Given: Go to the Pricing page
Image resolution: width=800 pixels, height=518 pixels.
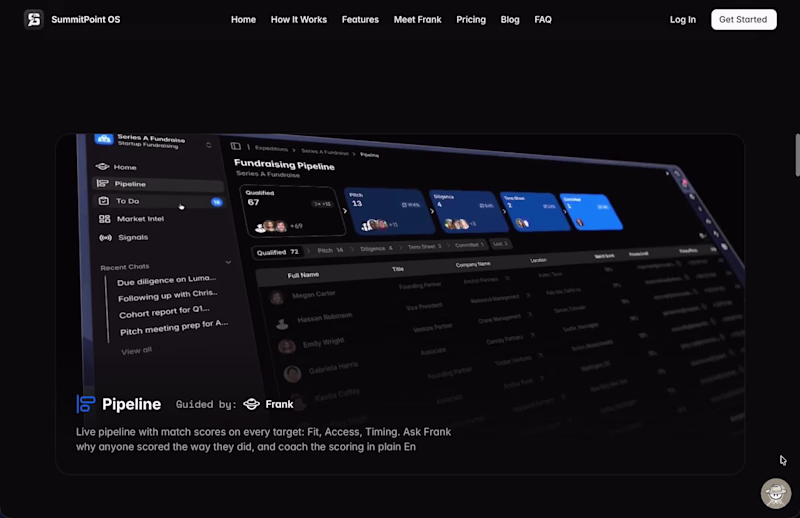Looking at the screenshot, I should click(471, 19).
